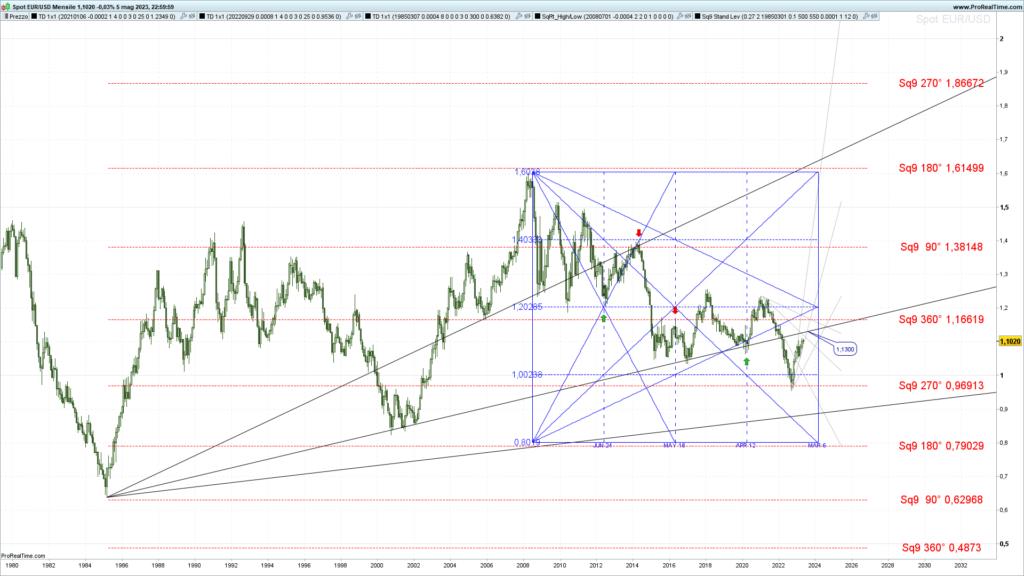Open the wrench settings for first TD 1x1 indicator
This screenshot has height=576, width=1024.
(x=182, y=17)
